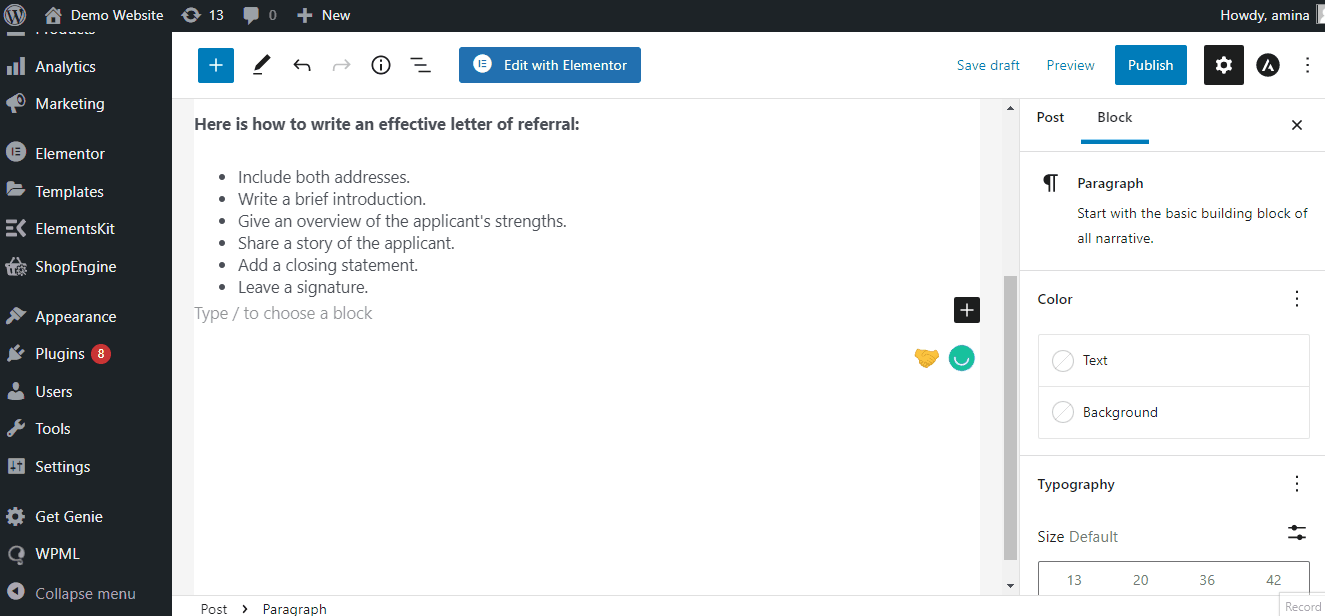Toggle the settings gear sidebar button
Image resolution: width=1325 pixels, height=616 pixels.
(1223, 65)
